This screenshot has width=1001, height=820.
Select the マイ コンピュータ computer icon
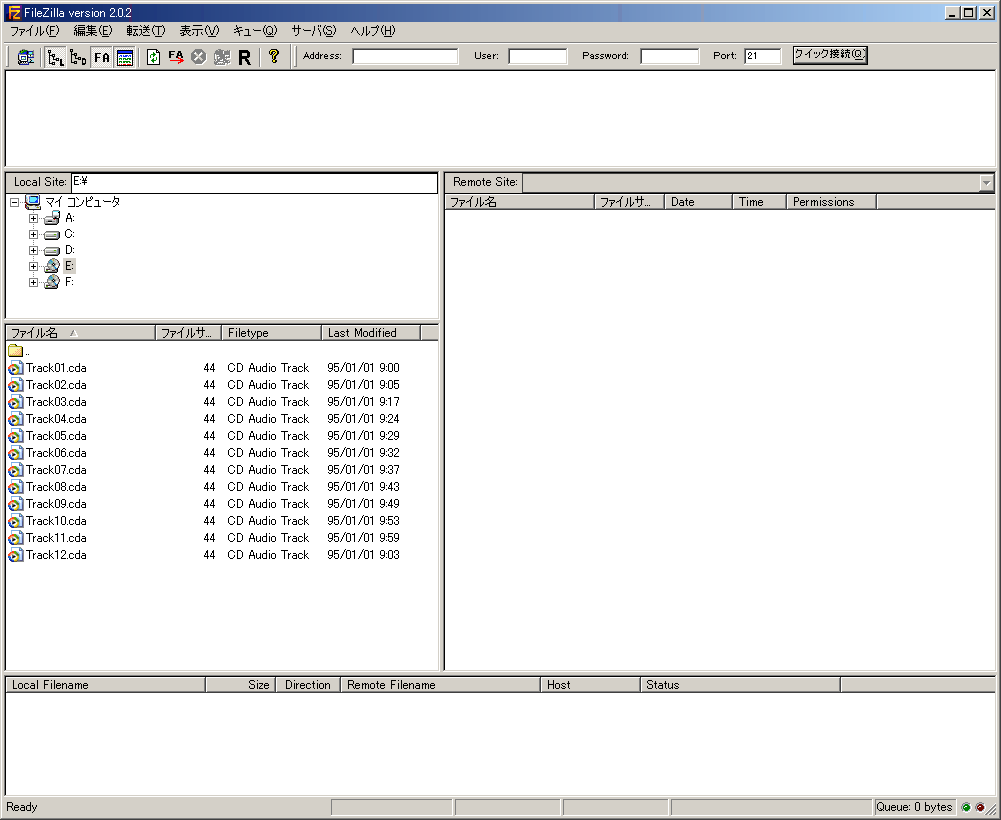coord(33,202)
